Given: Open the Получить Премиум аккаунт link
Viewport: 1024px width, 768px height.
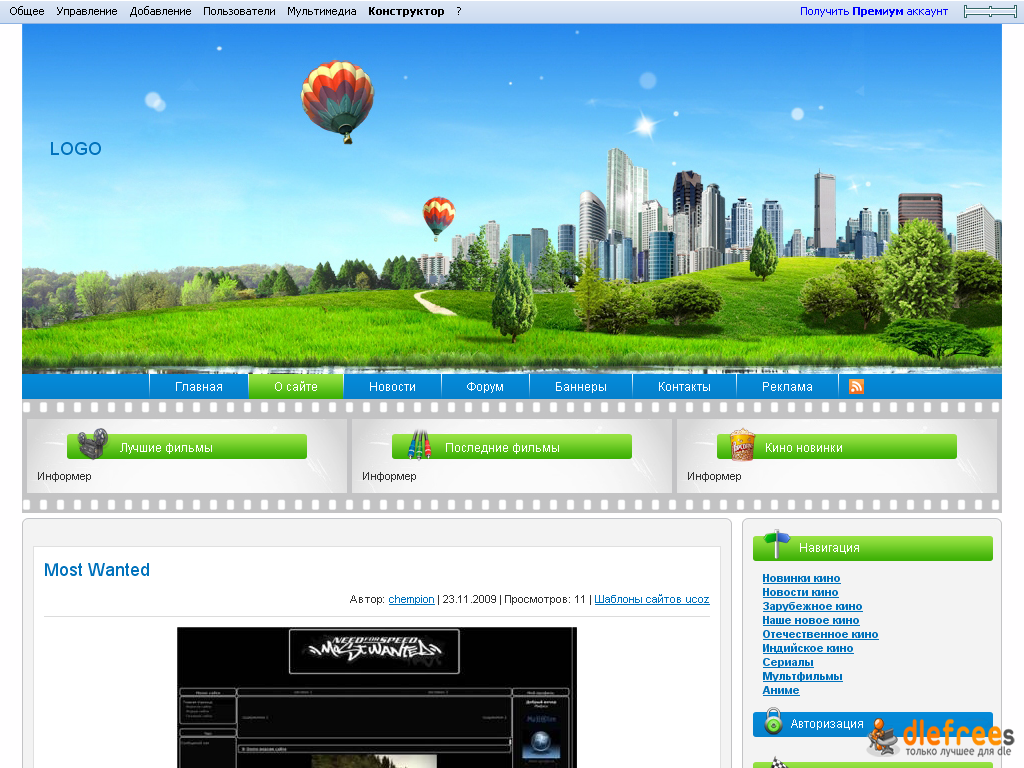Looking at the screenshot, I should (873, 12).
